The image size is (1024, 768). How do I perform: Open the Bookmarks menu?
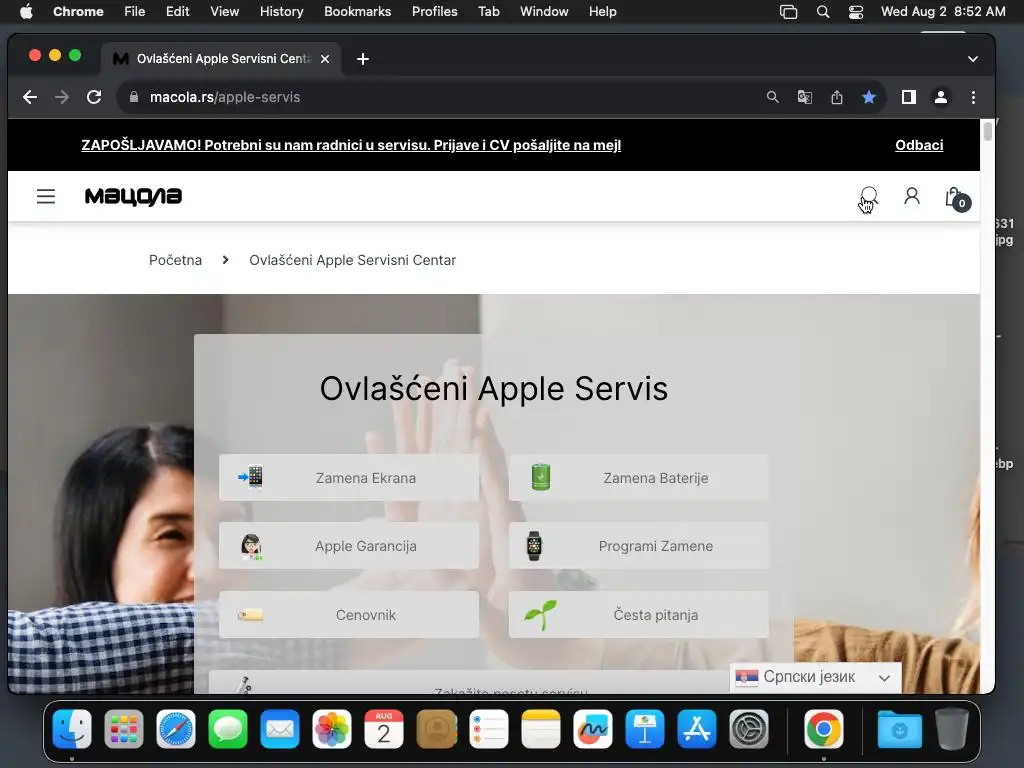tap(357, 12)
